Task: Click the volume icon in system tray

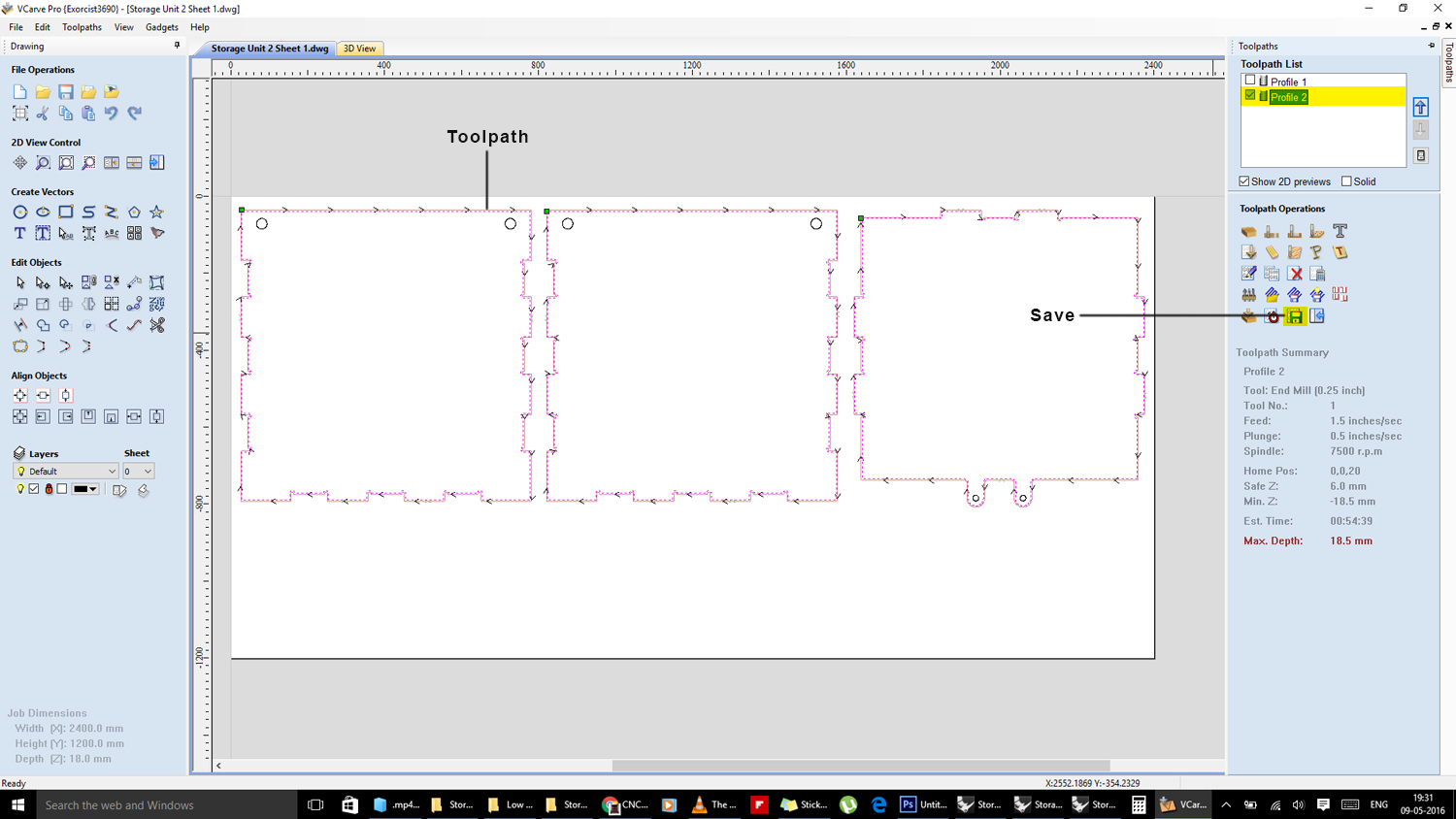Action: (1298, 804)
